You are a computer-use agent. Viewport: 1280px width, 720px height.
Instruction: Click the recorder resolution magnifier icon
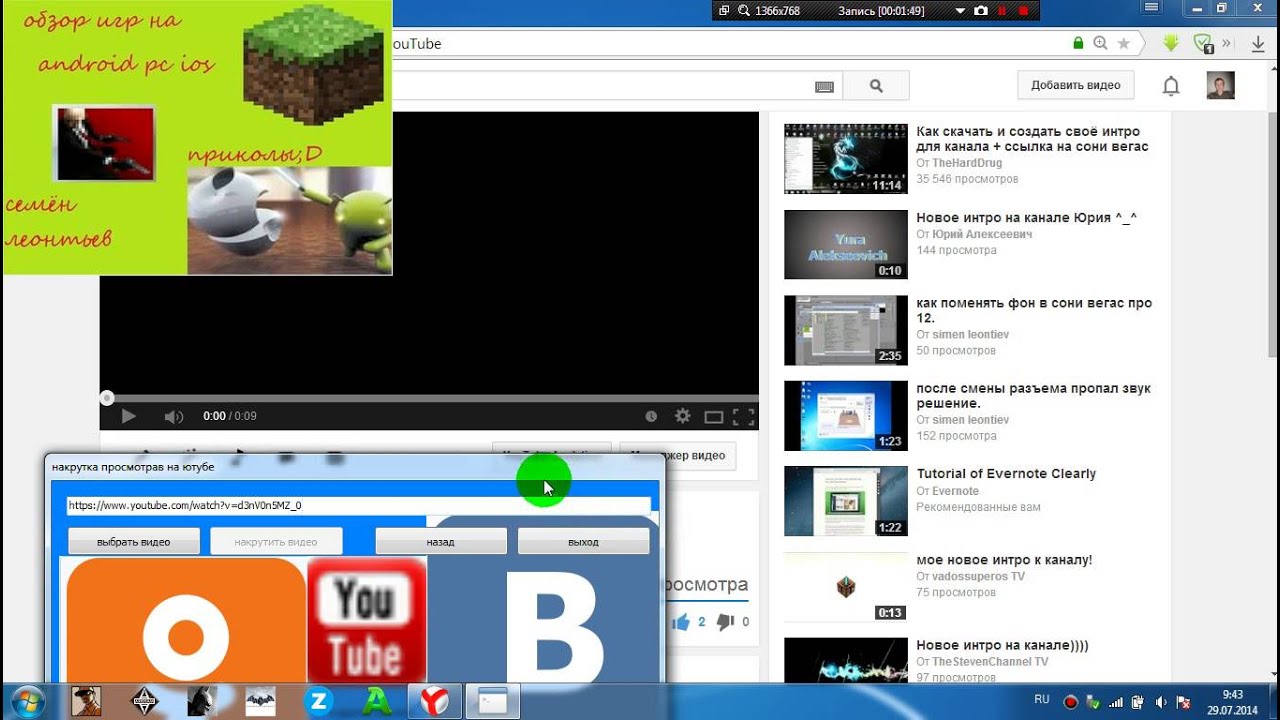(x=743, y=10)
